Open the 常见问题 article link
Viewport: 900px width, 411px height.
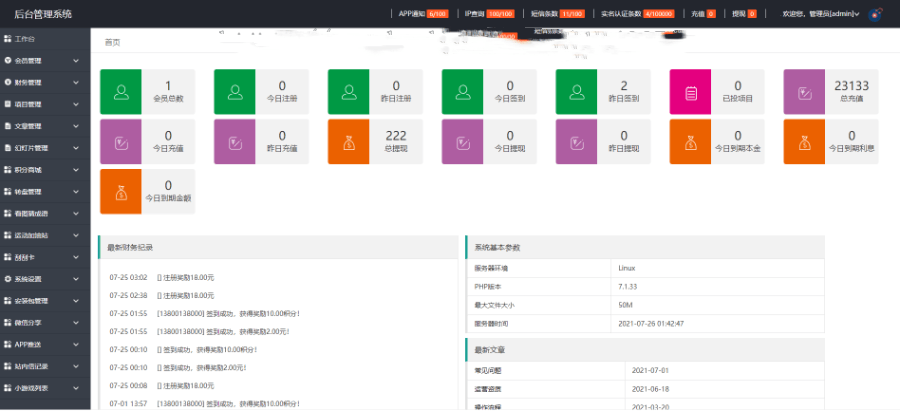click(x=491, y=370)
